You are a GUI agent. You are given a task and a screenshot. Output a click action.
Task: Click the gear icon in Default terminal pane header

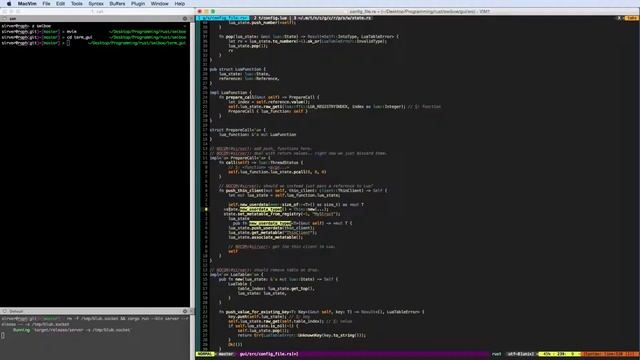tap(185, 311)
